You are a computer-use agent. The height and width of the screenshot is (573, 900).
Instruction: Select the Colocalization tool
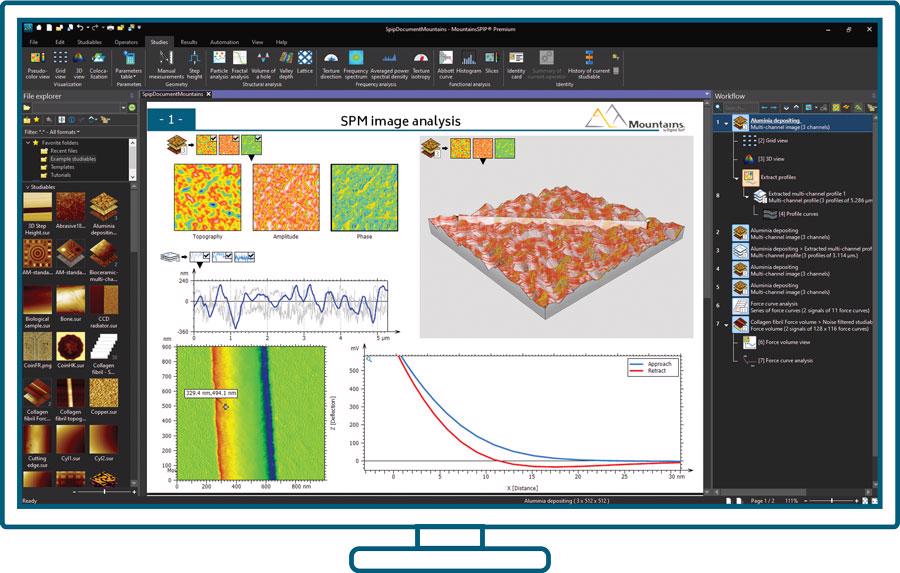[x=99, y=65]
